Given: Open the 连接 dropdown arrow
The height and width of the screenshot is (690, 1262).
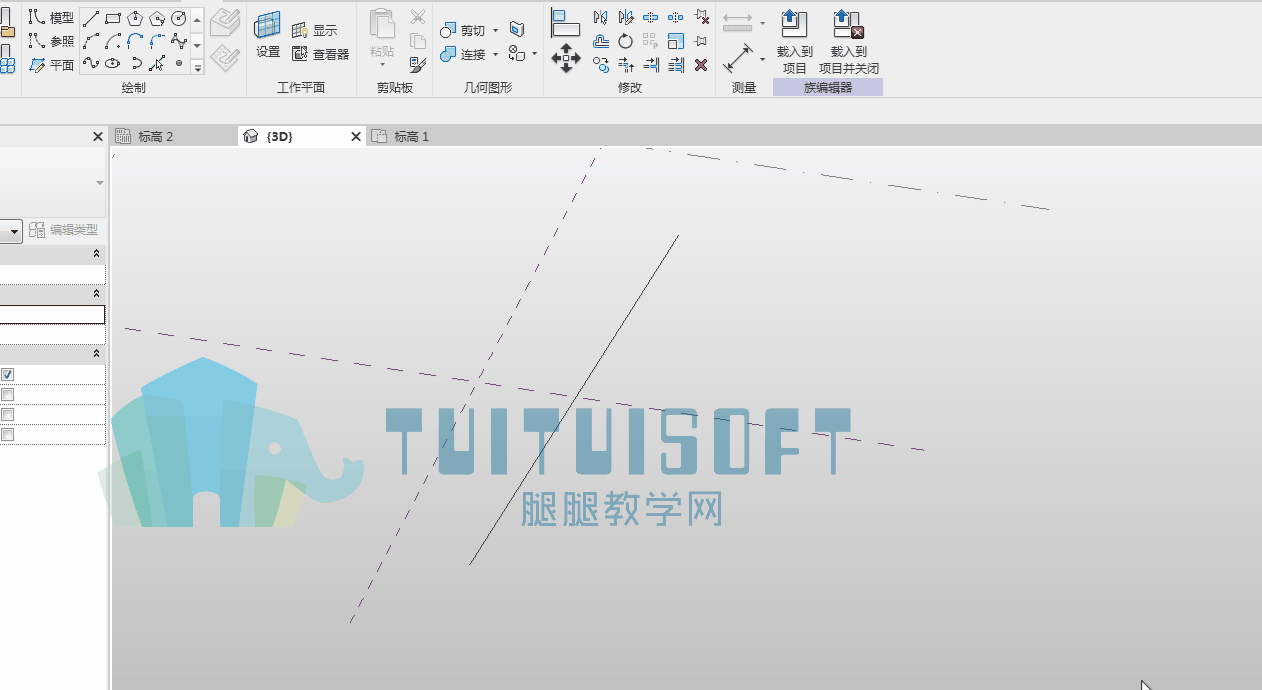Looking at the screenshot, I should 495,54.
